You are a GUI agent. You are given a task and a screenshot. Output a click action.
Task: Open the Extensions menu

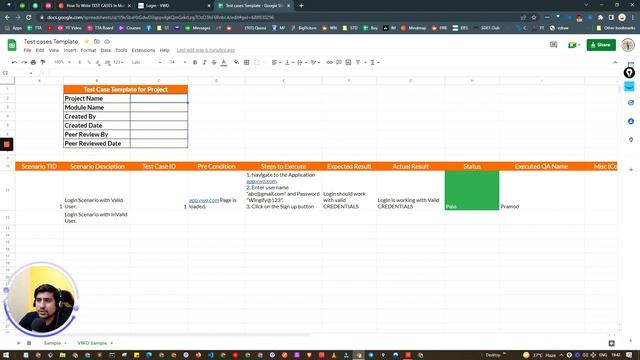pyautogui.click(x=143, y=50)
